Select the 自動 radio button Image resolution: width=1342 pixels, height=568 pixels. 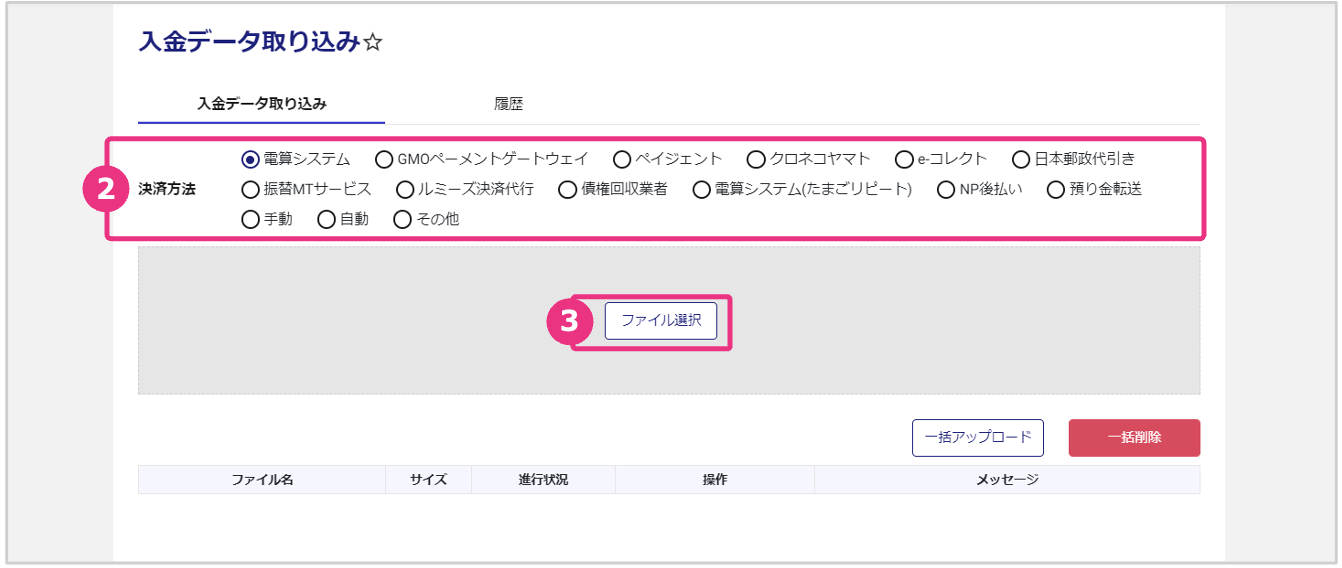[x=326, y=219]
